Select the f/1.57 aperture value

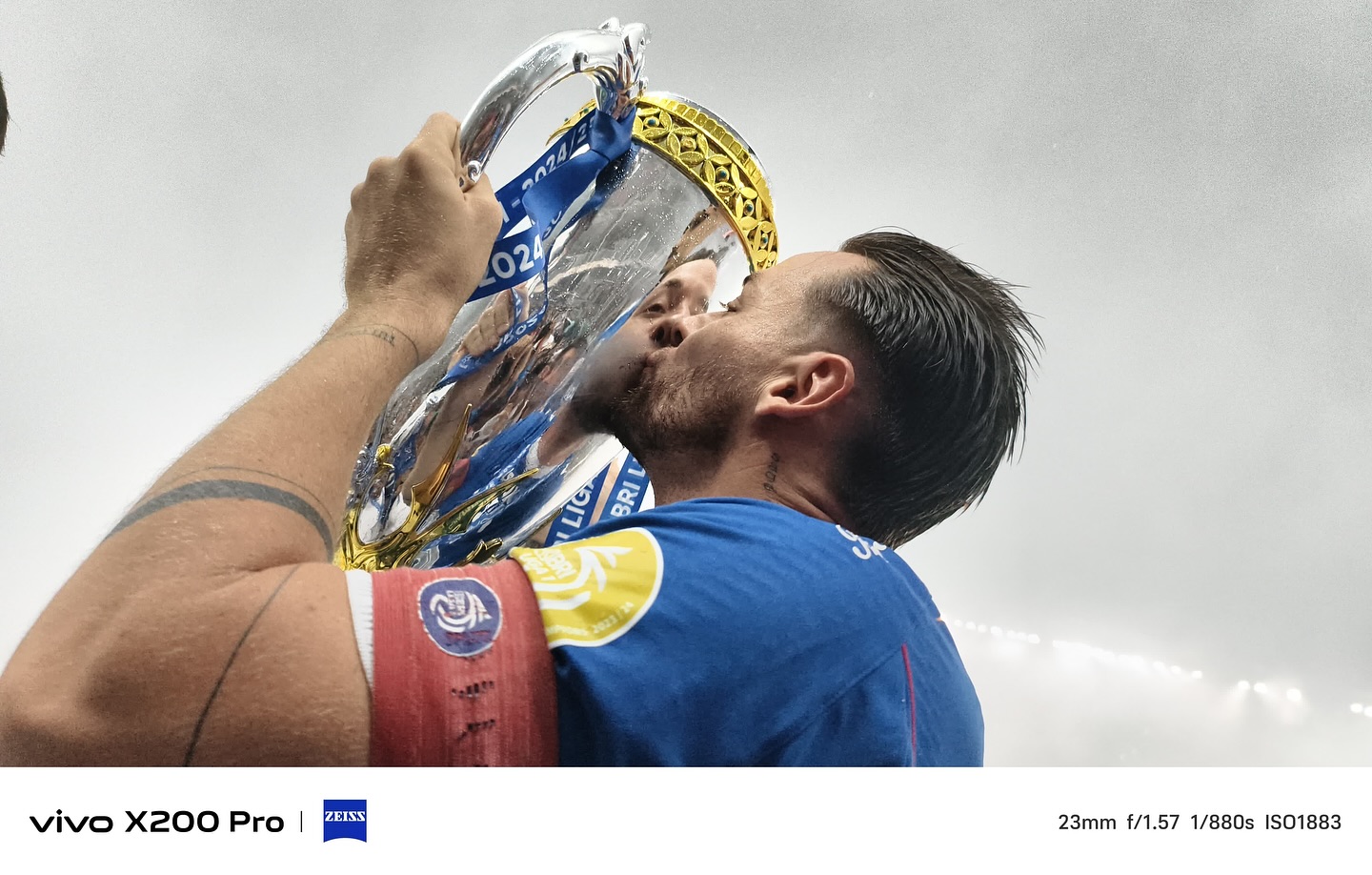(x=1153, y=822)
